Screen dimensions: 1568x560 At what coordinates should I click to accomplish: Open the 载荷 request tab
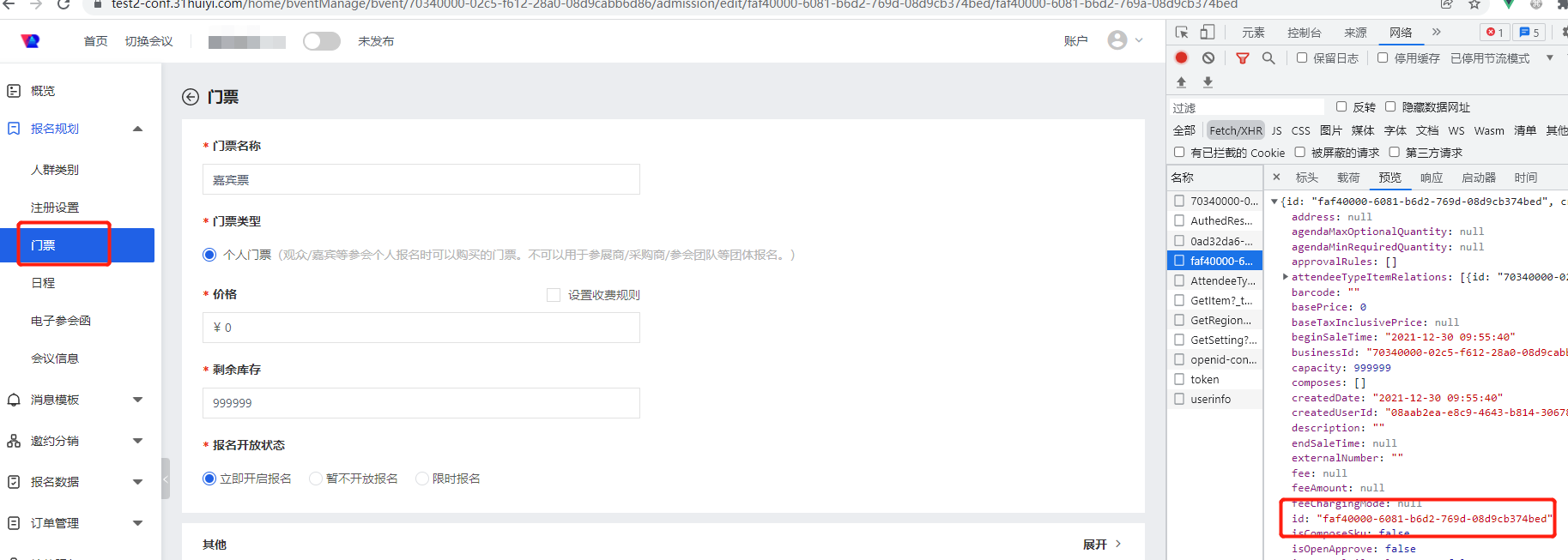point(1348,178)
